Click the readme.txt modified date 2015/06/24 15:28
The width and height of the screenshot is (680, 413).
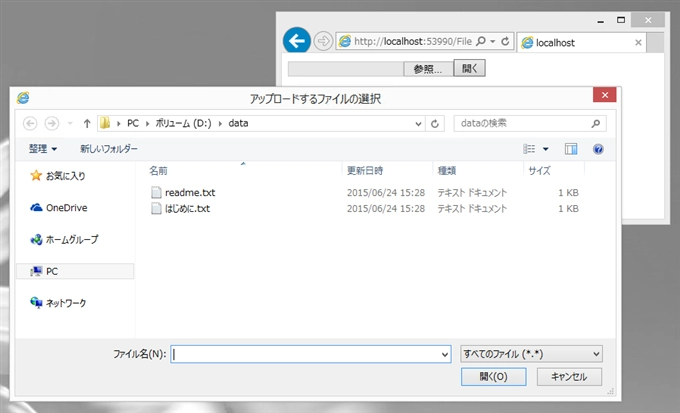386,193
